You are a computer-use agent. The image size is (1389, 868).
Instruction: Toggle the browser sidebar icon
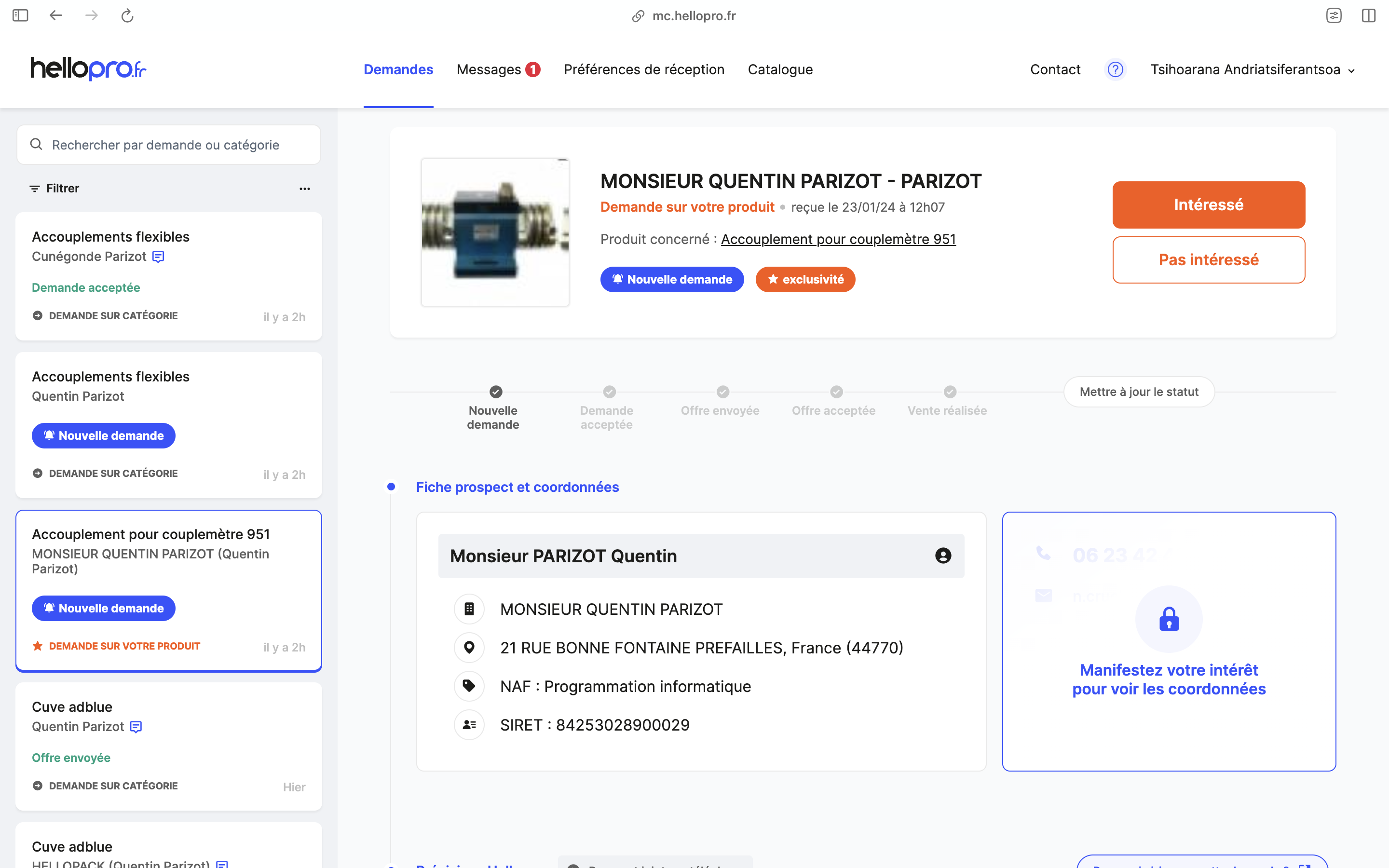[x=20, y=15]
